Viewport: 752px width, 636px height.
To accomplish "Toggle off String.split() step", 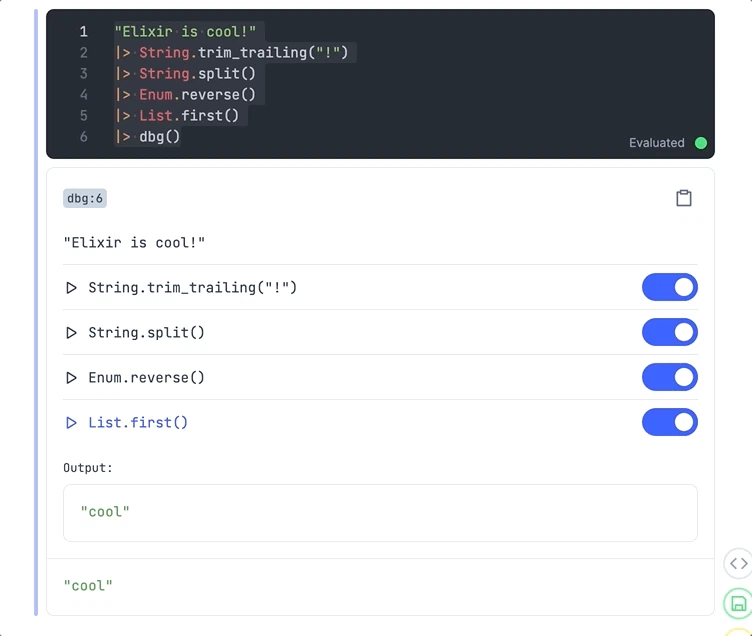I will tap(670, 332).
